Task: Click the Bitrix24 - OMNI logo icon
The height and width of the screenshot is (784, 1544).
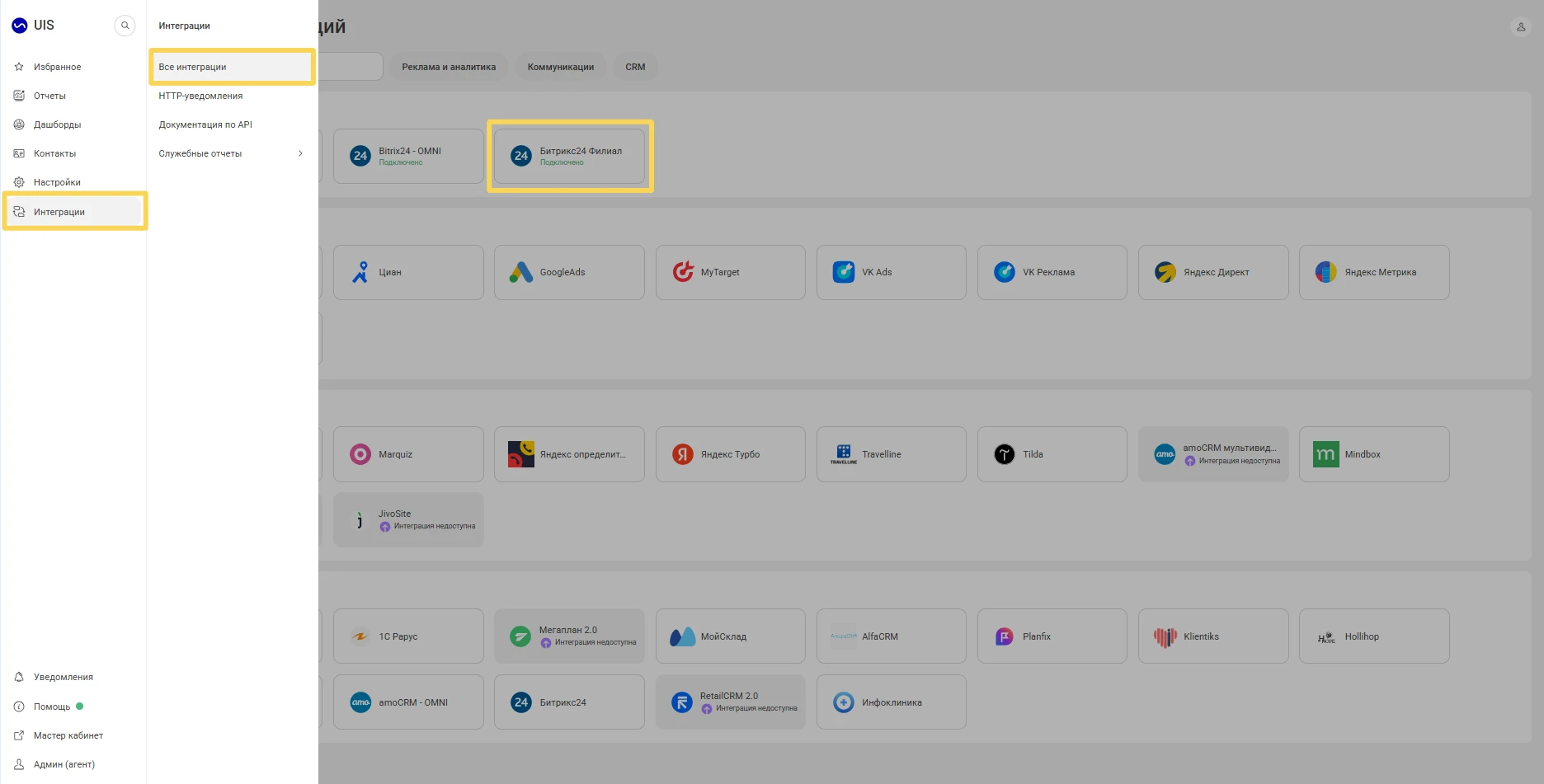Action: pos(360,156)
